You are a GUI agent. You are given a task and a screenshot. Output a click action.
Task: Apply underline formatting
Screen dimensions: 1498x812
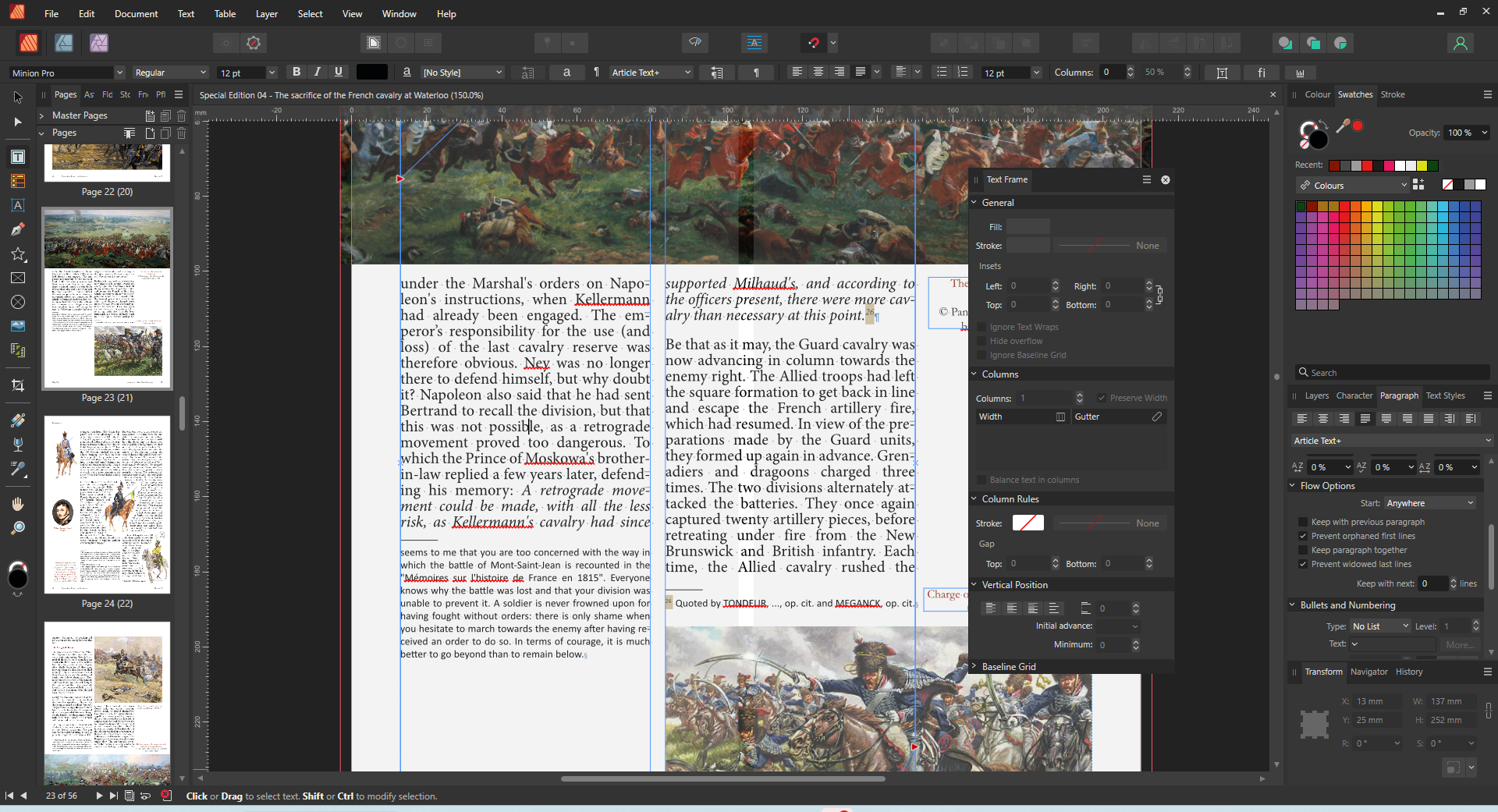[x=339, y=72]
